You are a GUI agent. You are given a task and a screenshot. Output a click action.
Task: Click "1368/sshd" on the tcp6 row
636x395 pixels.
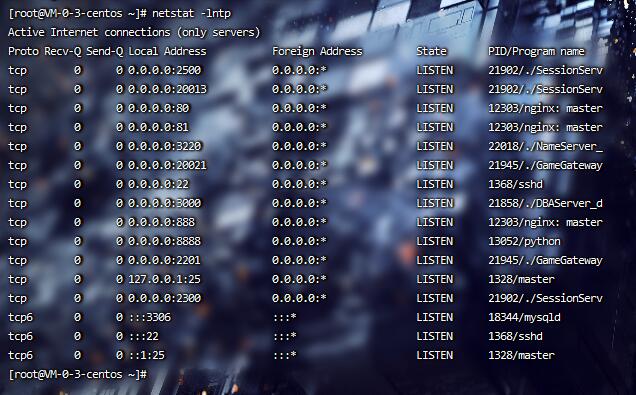[x=516, y=336]
